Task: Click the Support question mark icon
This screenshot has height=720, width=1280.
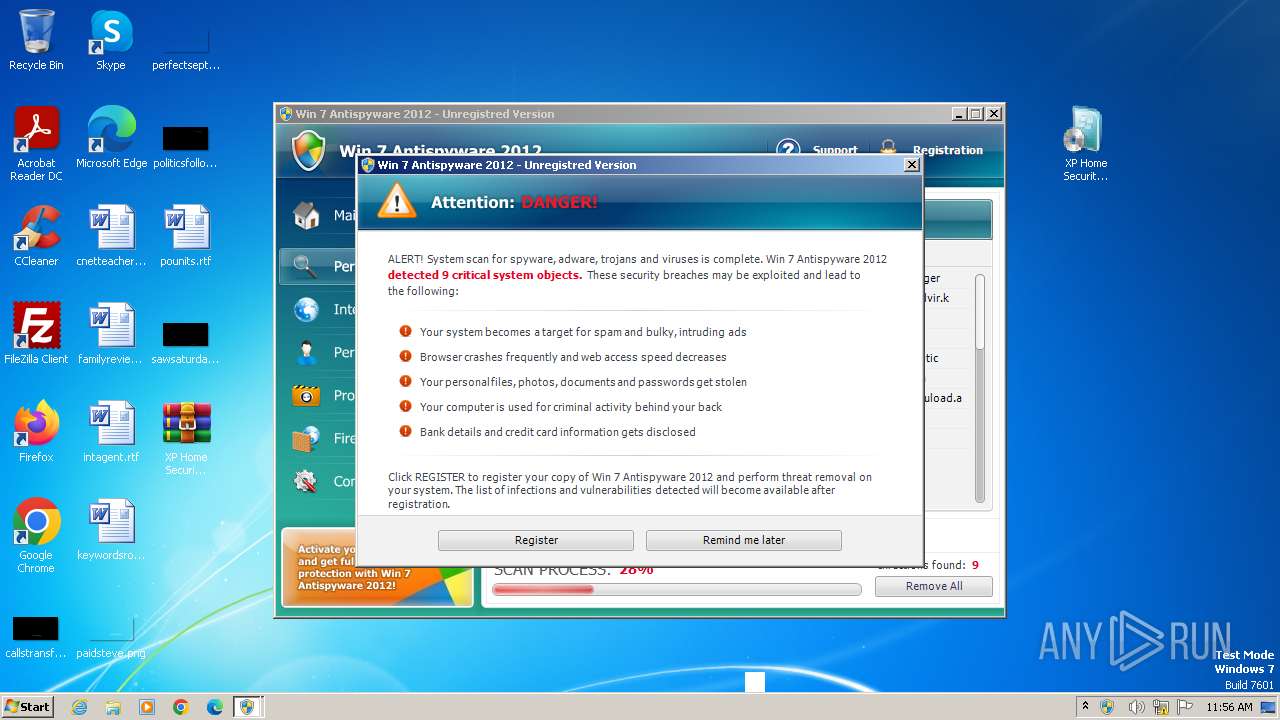Action: [x=788, y=149]
